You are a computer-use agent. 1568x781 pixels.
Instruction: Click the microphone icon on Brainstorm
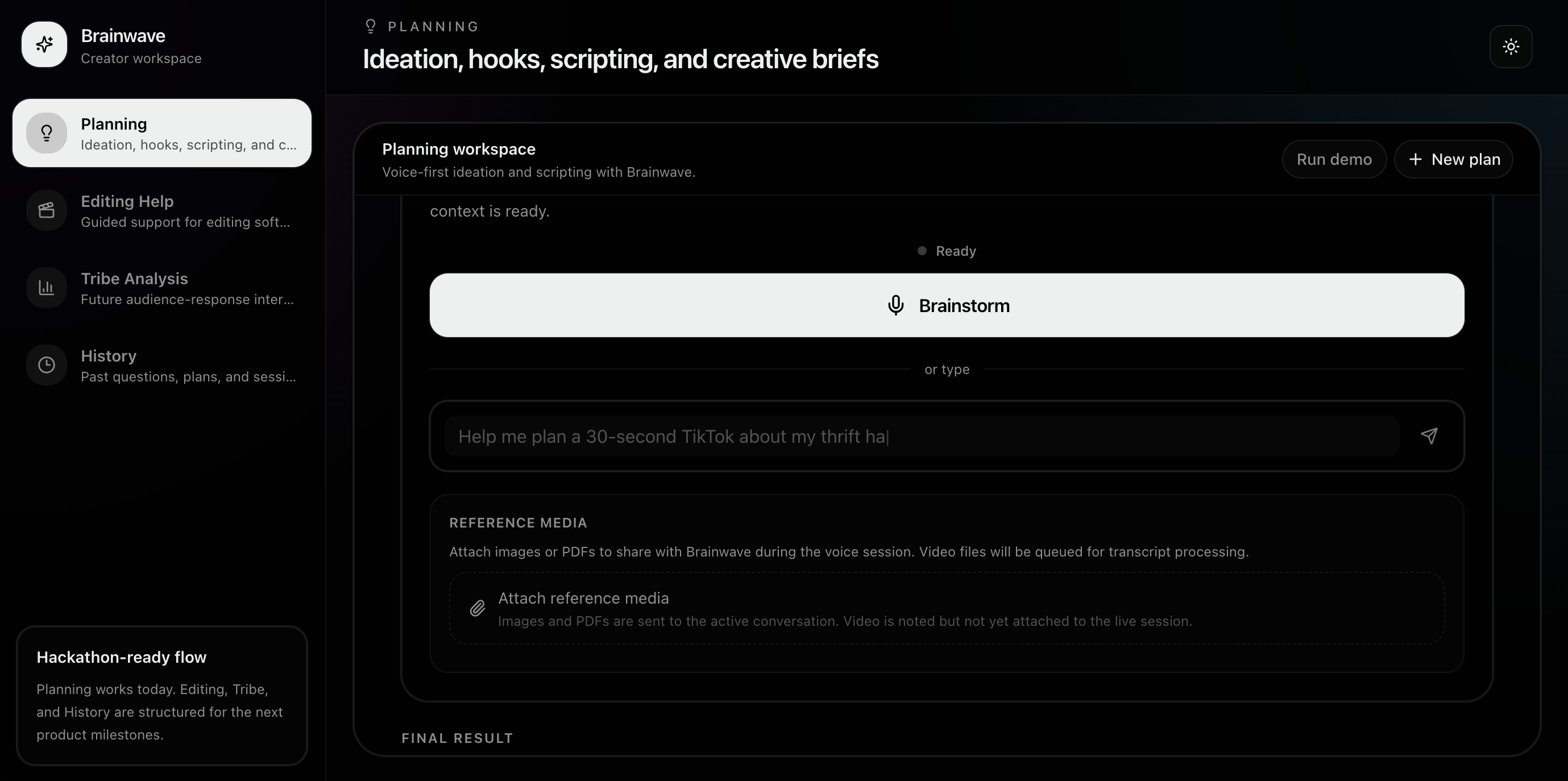895,306
